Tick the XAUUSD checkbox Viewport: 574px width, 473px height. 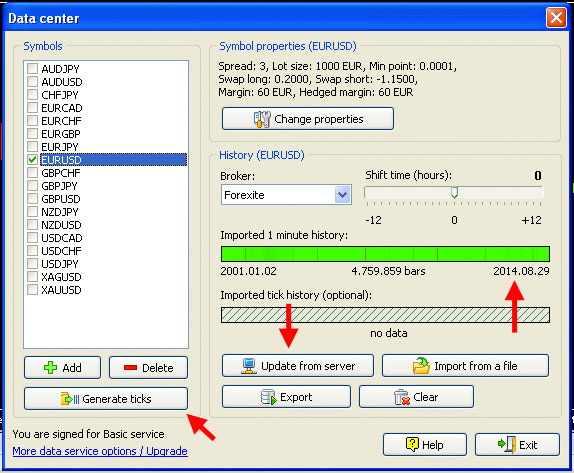[33, 290]
